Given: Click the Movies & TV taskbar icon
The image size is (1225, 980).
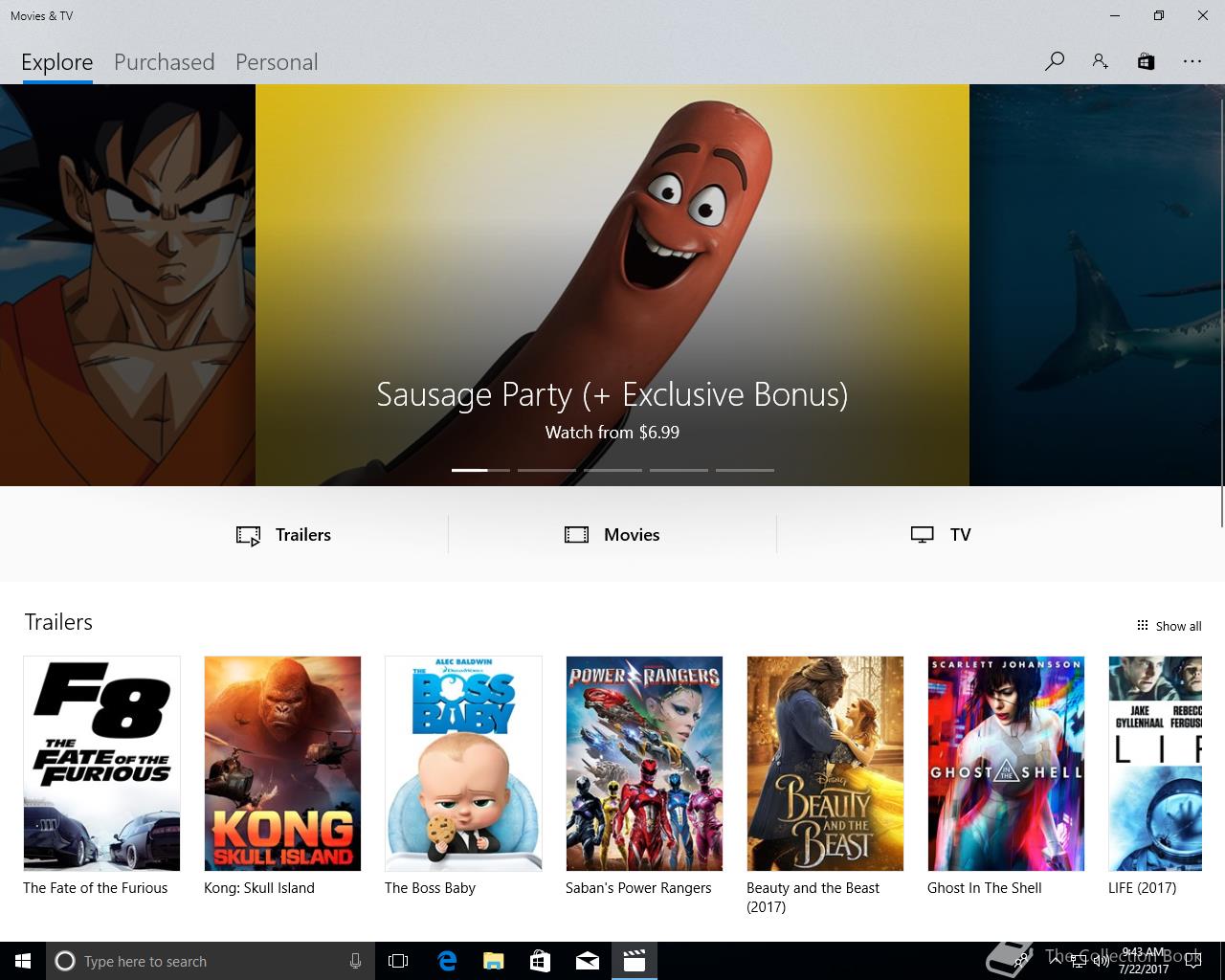Looking at the screenshot, I should pyautogui.click(x=635, y=961).
